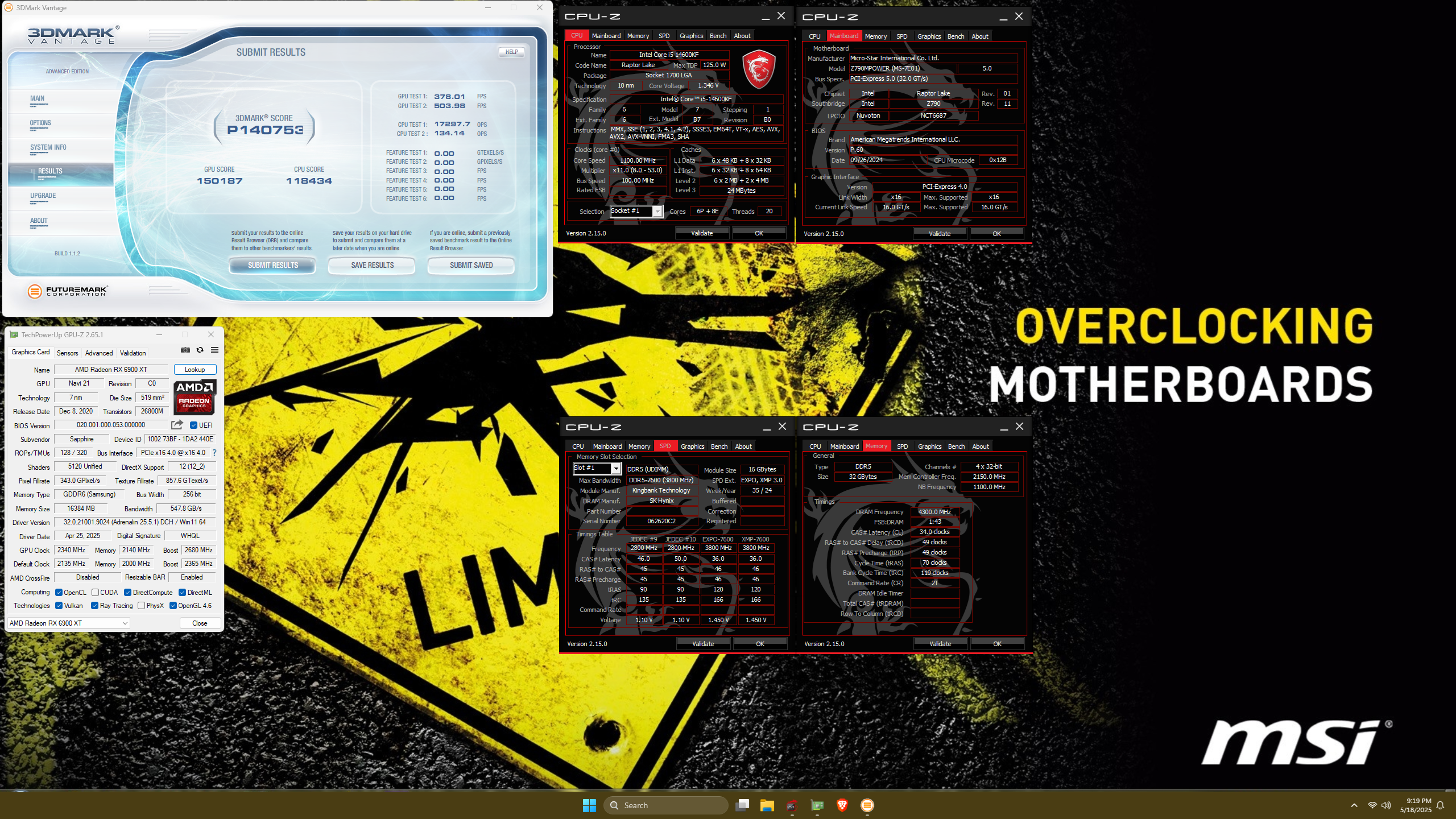Screen dimensions: 1456x819
Task: Click the GPU Name field AMD Radeon RX 6900 XT
Action: click(x=111, y=369)
